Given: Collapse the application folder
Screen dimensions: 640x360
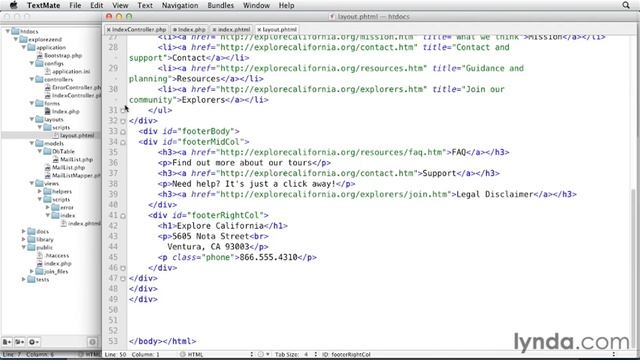Looking at the screenshot, I should 24,47.
